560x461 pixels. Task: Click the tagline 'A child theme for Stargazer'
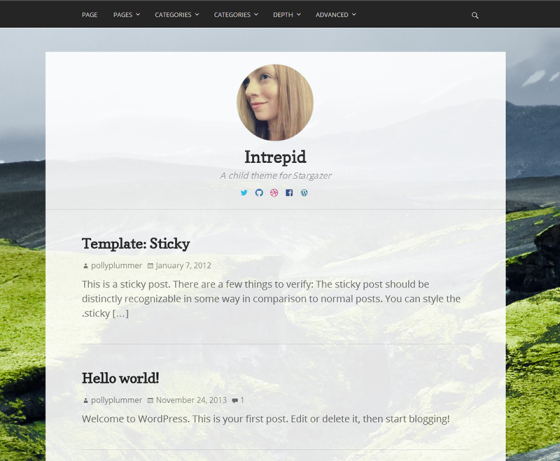click(x=275, y=176)
